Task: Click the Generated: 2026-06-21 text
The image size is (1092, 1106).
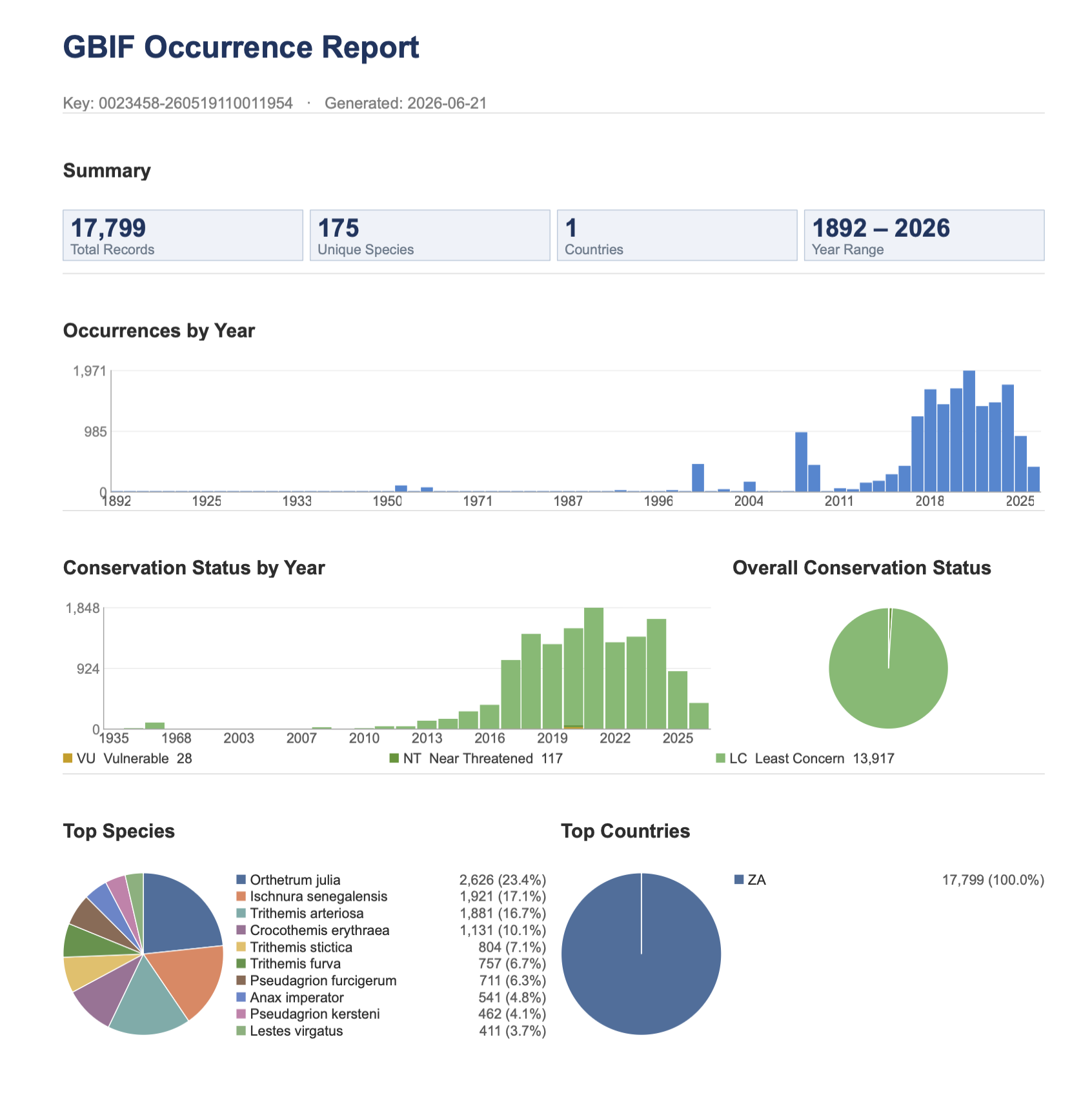Action: [x=406, y=103]
